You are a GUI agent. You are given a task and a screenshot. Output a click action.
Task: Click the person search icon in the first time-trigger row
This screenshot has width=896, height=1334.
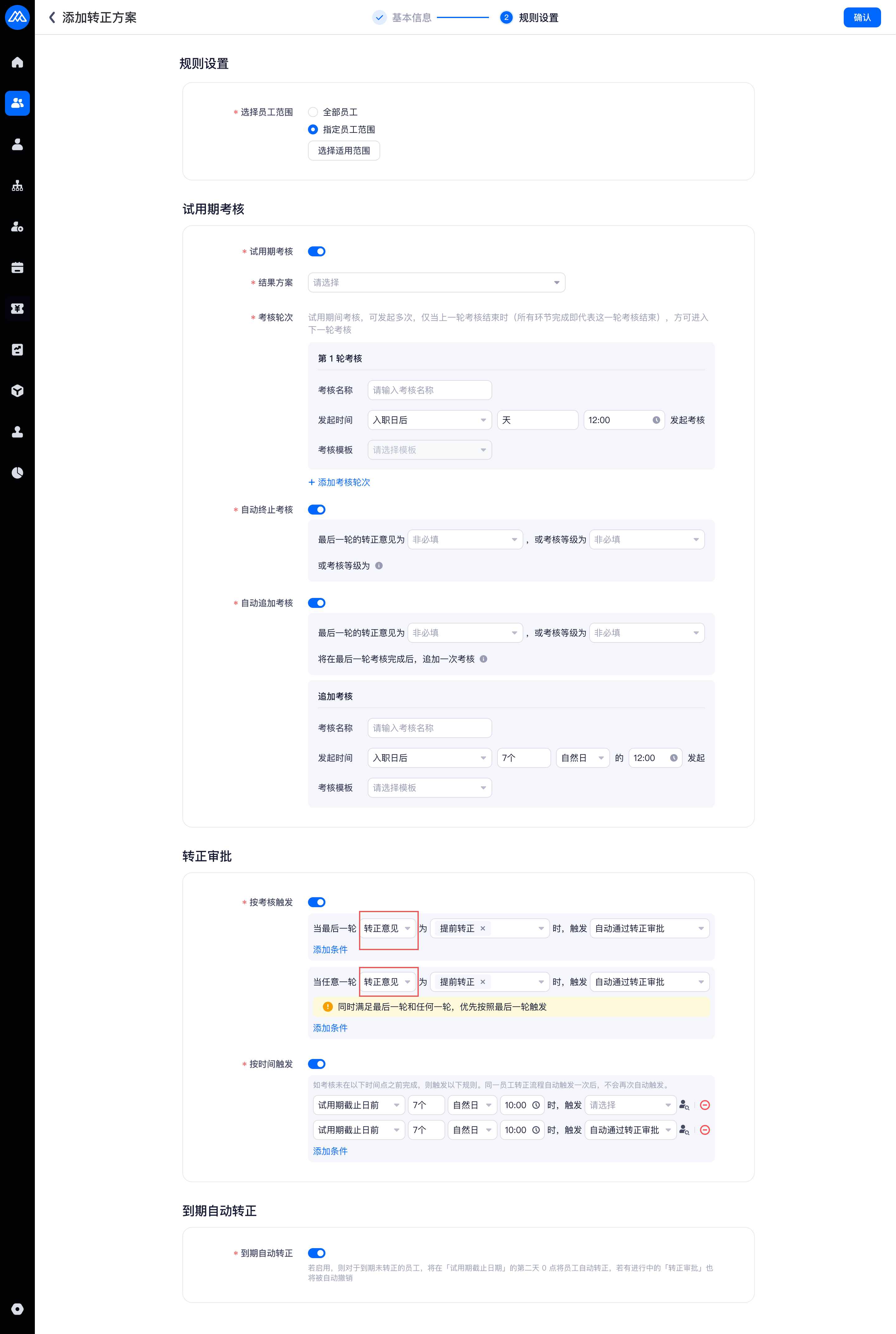684,1105
